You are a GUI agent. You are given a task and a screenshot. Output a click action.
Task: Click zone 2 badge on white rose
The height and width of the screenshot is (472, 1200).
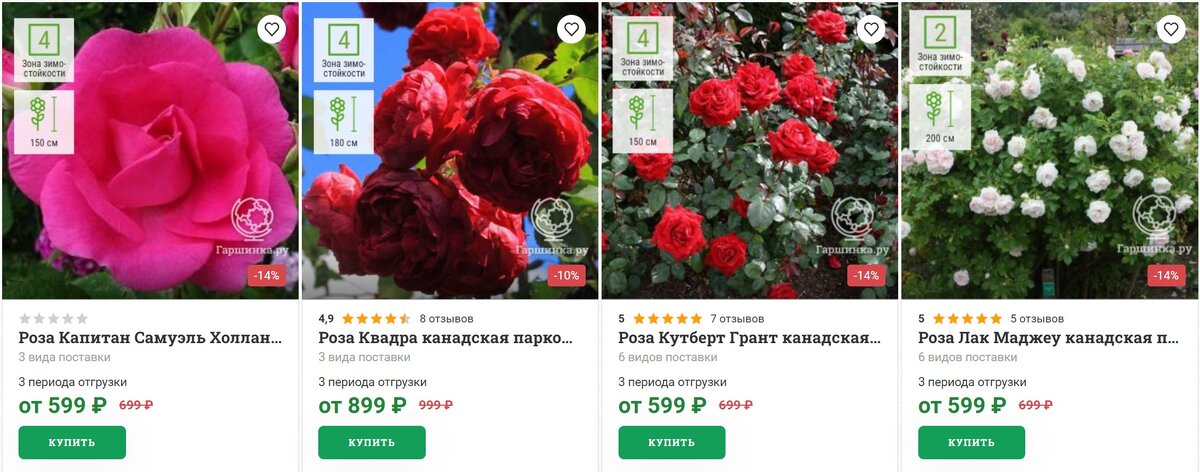coord(940,44)
